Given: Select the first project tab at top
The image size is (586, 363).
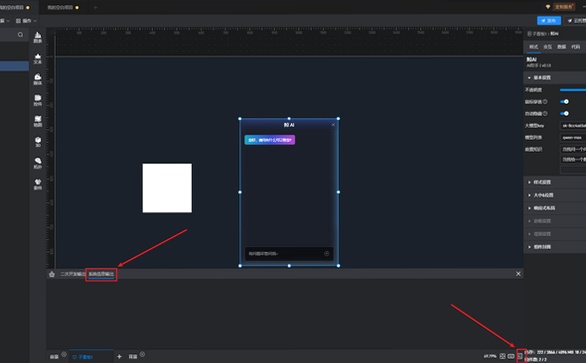Looking at the screenshot, I should click(x=15, y=7).
